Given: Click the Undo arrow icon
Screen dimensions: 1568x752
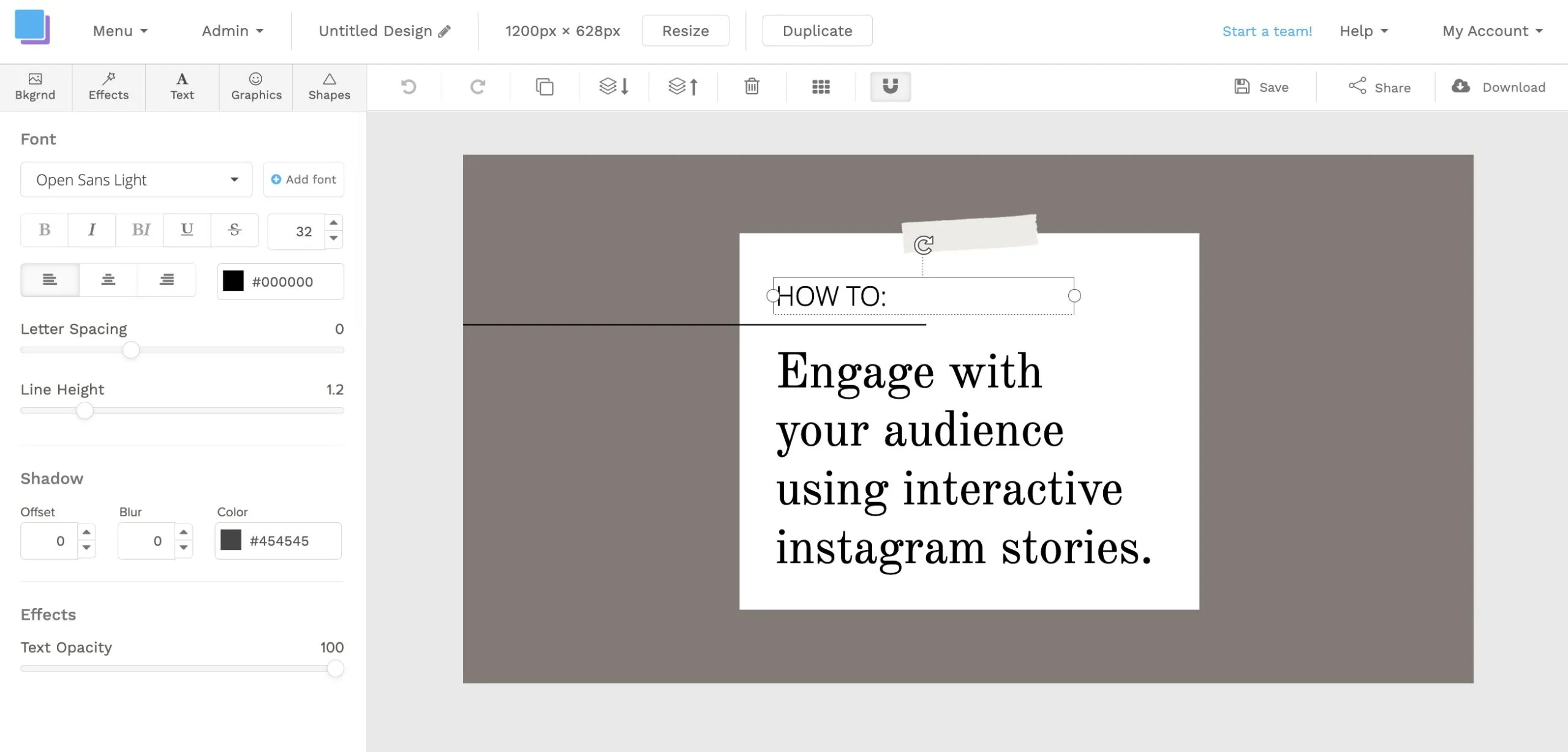Looking at the screenshot, I should 409,87.
